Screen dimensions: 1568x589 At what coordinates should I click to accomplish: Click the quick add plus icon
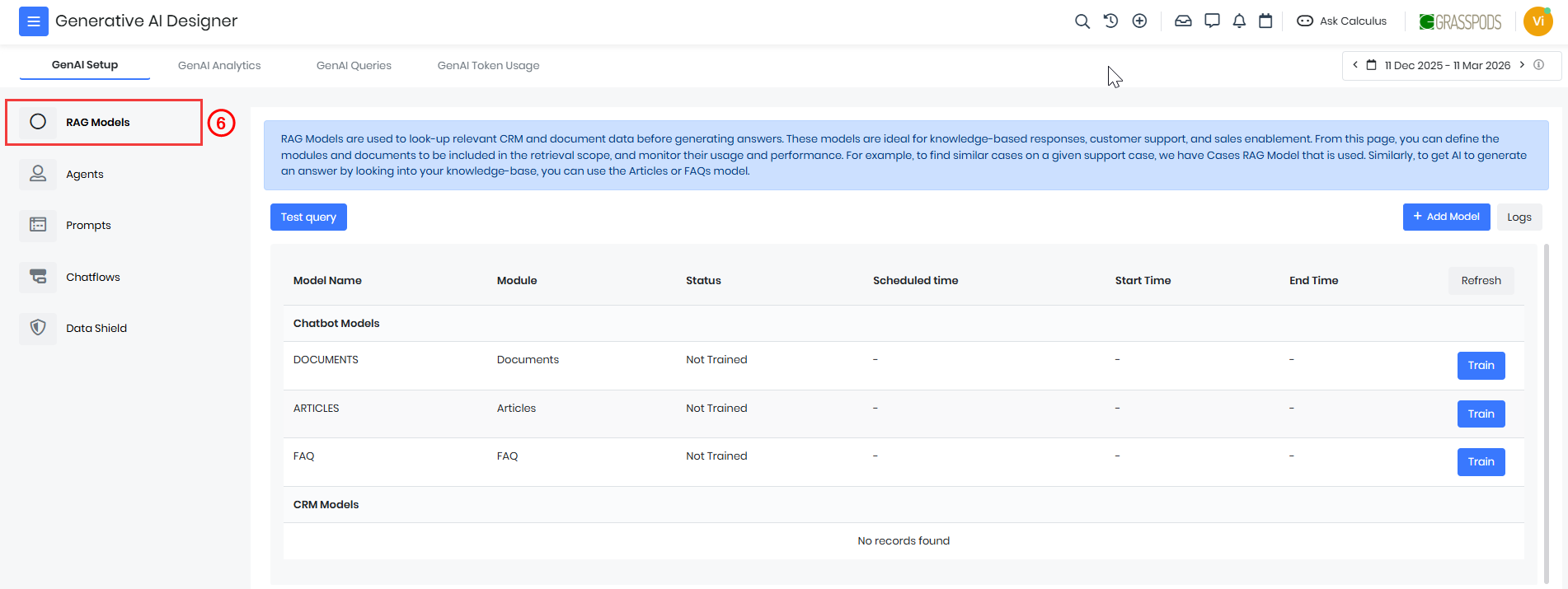(1139, 21)
